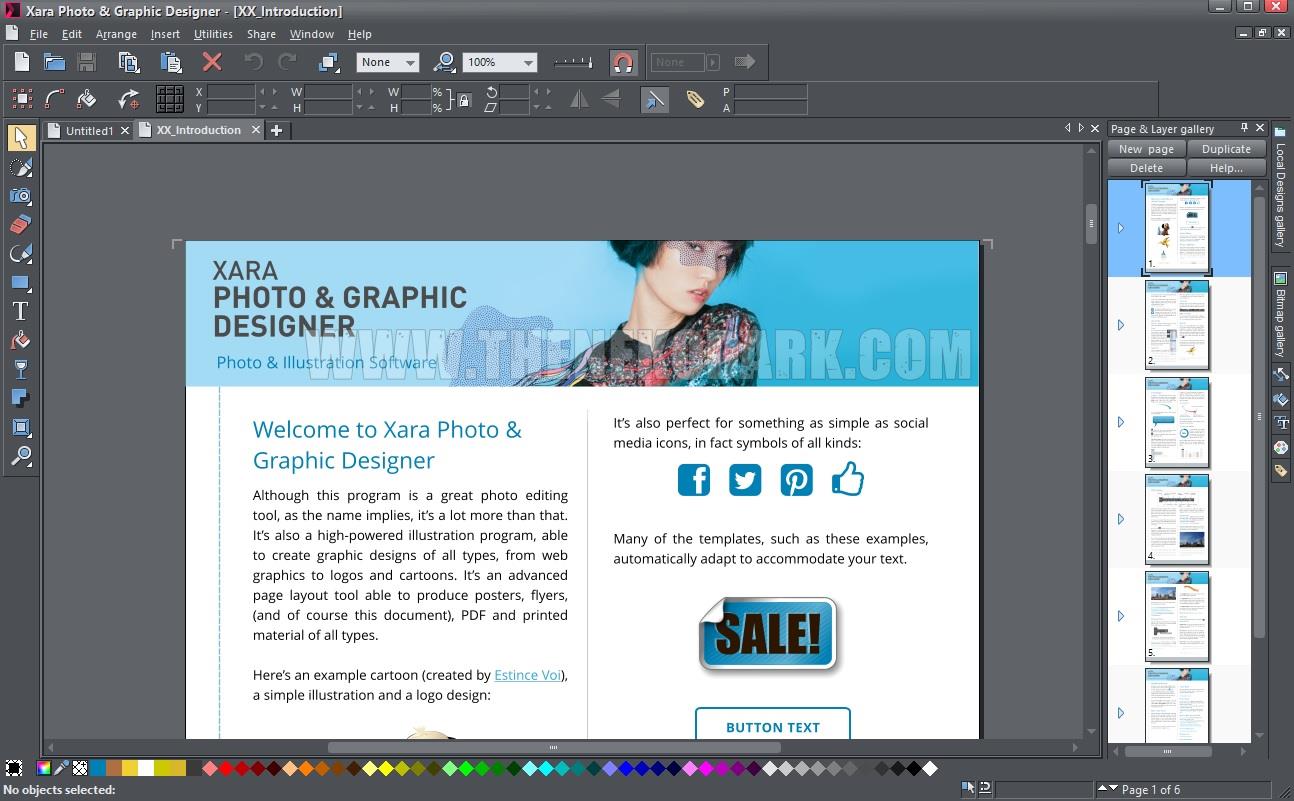The height and width of the screenshot is (801, 1294).
Task: Click the X position input field
Action: click(231, 91)
